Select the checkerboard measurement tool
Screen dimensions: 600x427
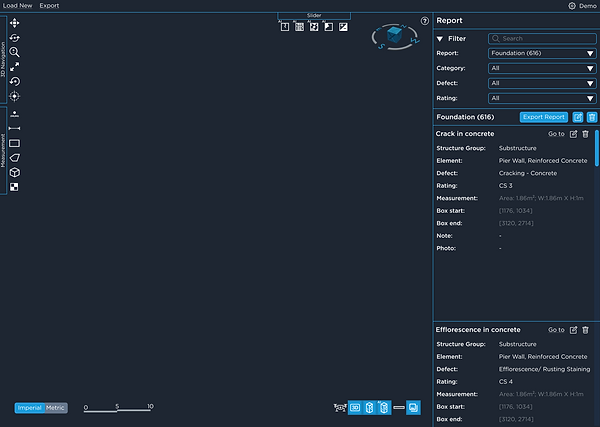14,187
